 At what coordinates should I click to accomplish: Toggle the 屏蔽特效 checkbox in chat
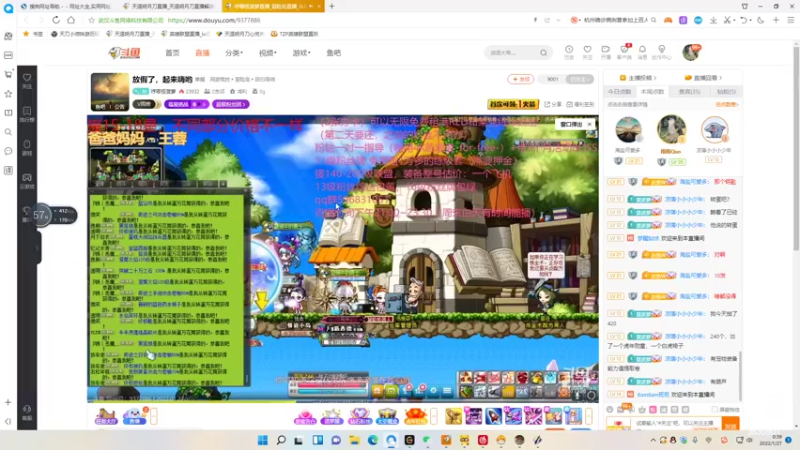click(715, 410)
